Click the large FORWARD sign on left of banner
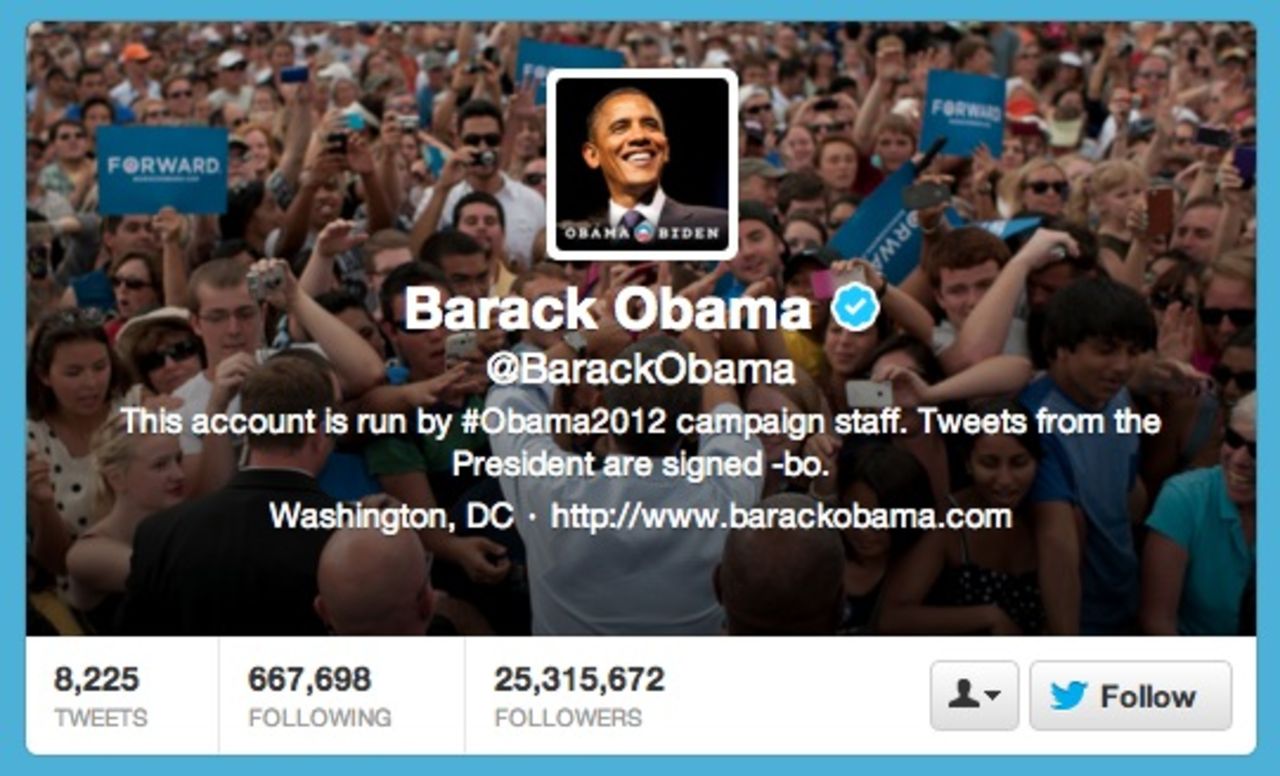The width and height of the screenshot is (1280, 776). click(161, 169)
